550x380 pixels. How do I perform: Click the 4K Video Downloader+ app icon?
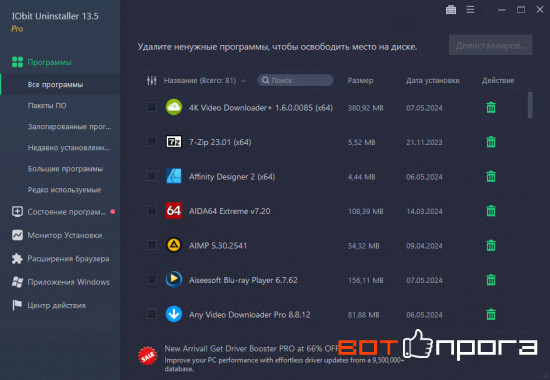174,107
